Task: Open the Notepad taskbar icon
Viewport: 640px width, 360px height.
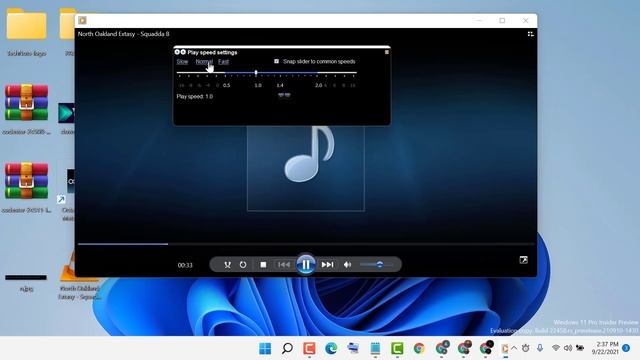Action: [375, 348]
